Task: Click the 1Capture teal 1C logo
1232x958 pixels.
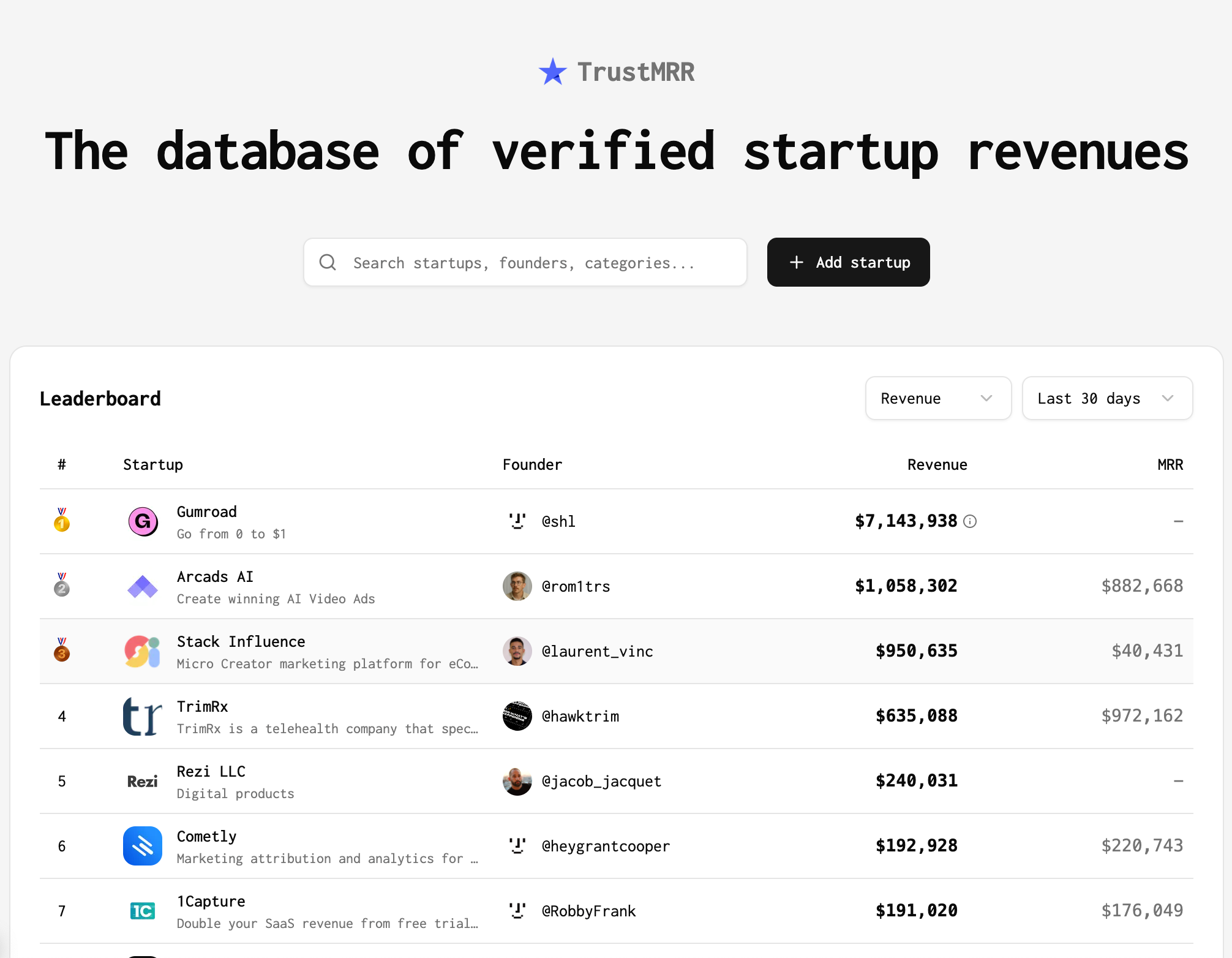Action: (x=143, y=911)
